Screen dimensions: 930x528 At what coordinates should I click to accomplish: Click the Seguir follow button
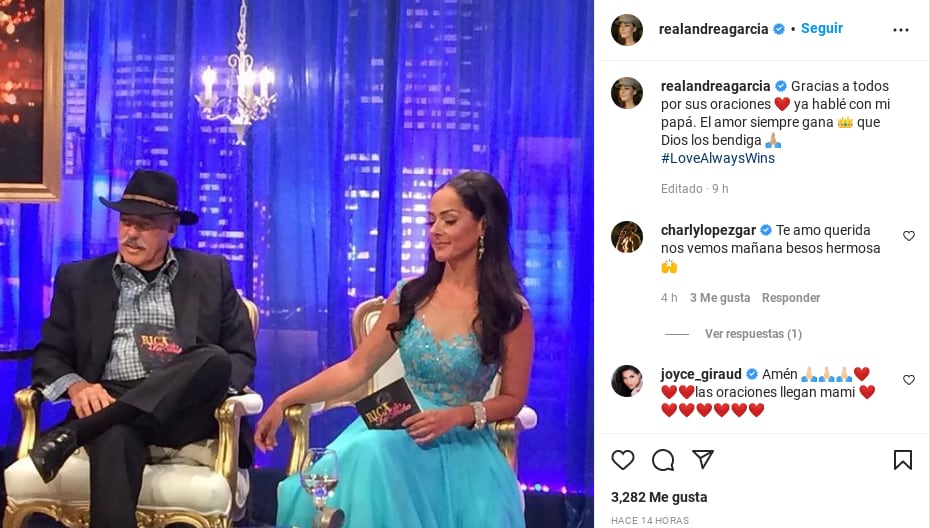[821, 28]
